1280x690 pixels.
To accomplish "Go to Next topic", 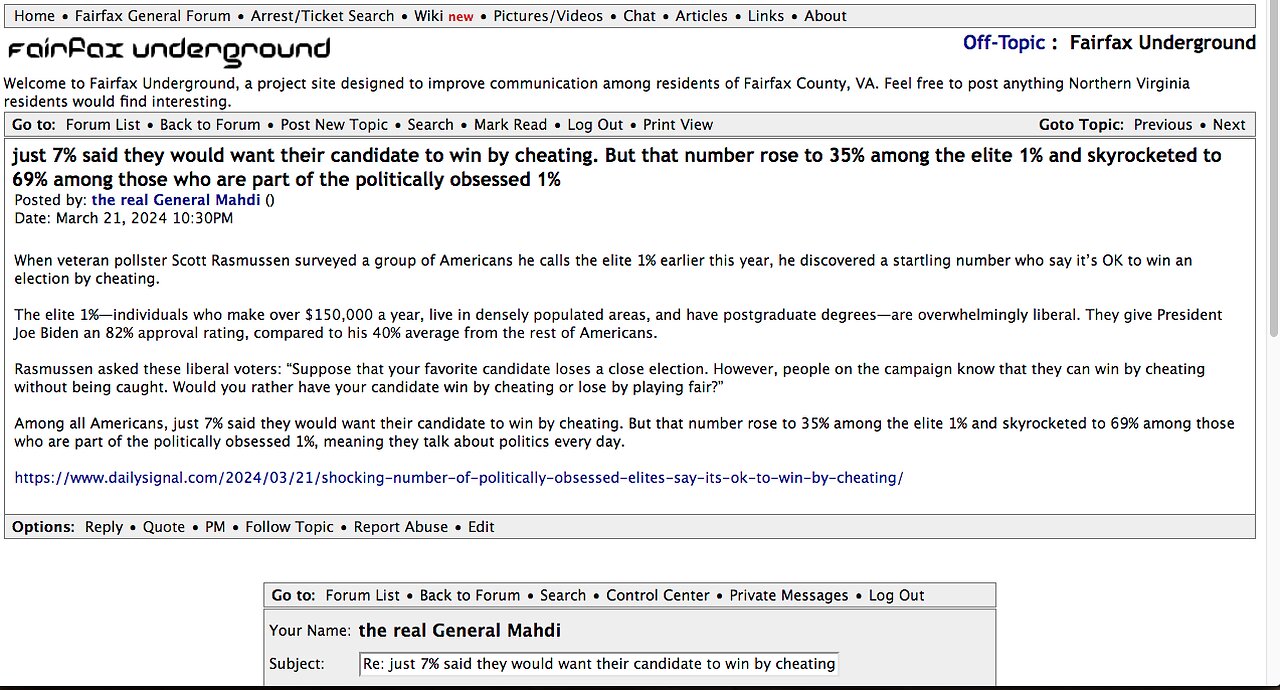I will tap(1229, 125).
